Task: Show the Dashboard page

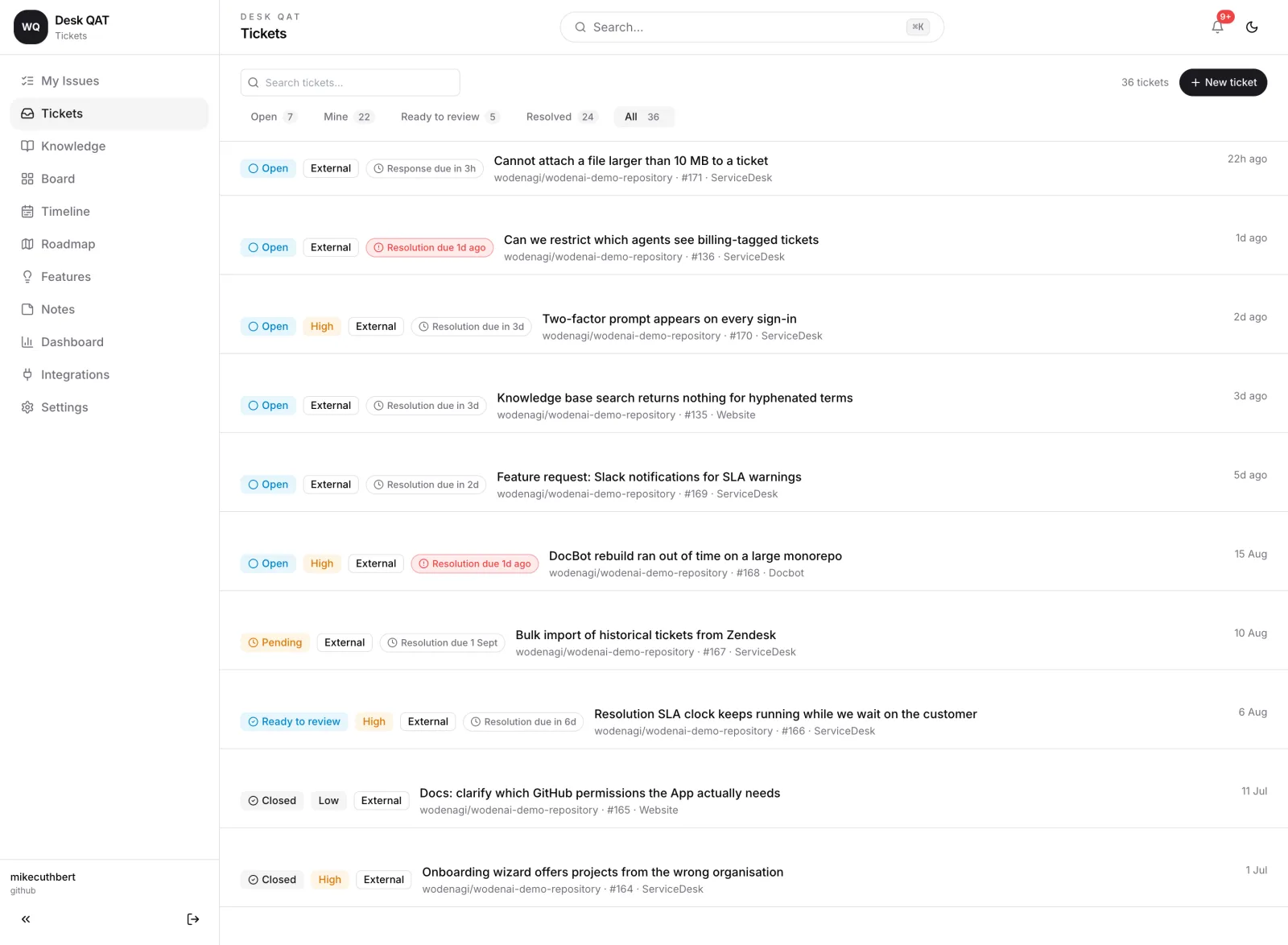Action: (109, 342)
